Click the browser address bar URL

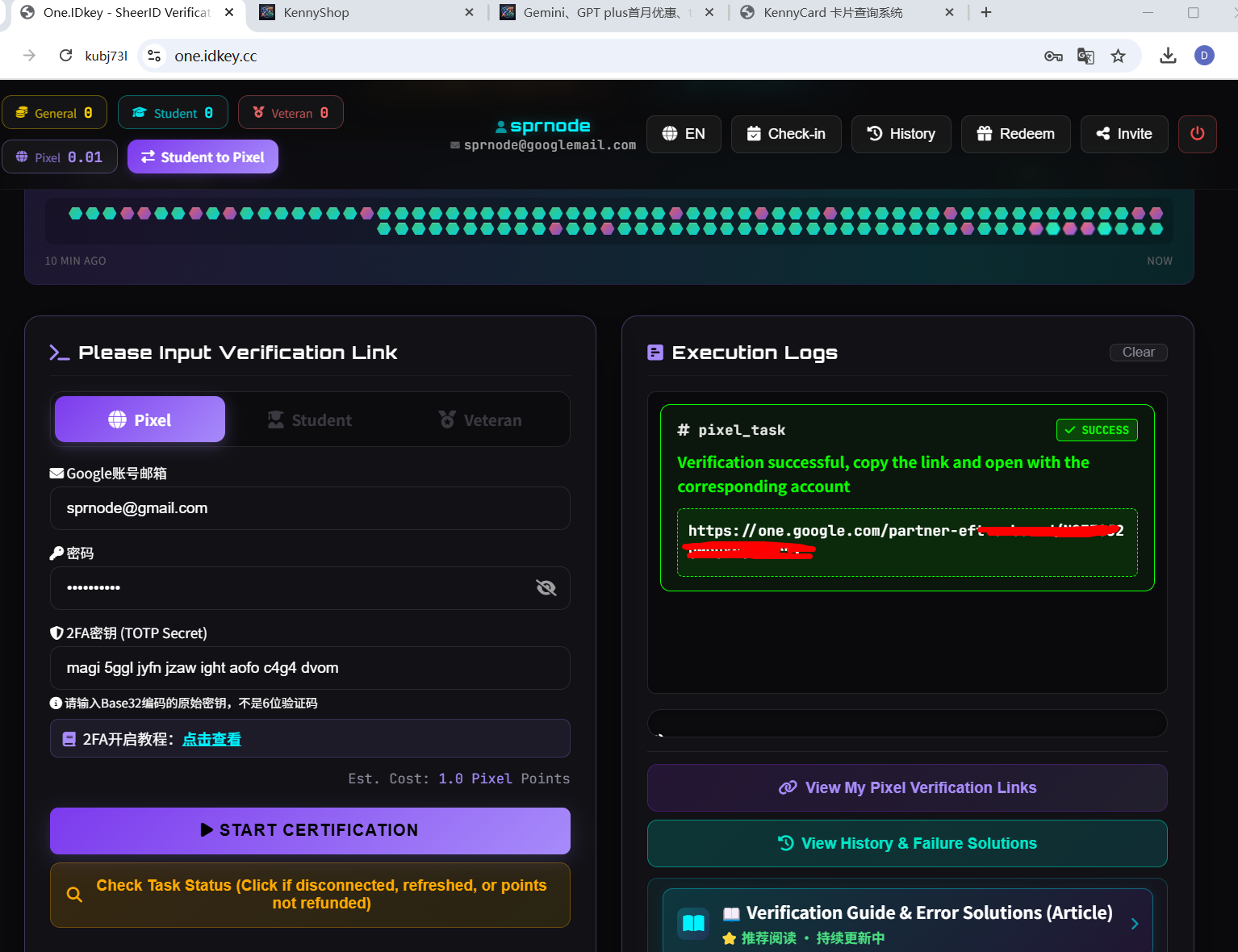[x=215, y=56]
